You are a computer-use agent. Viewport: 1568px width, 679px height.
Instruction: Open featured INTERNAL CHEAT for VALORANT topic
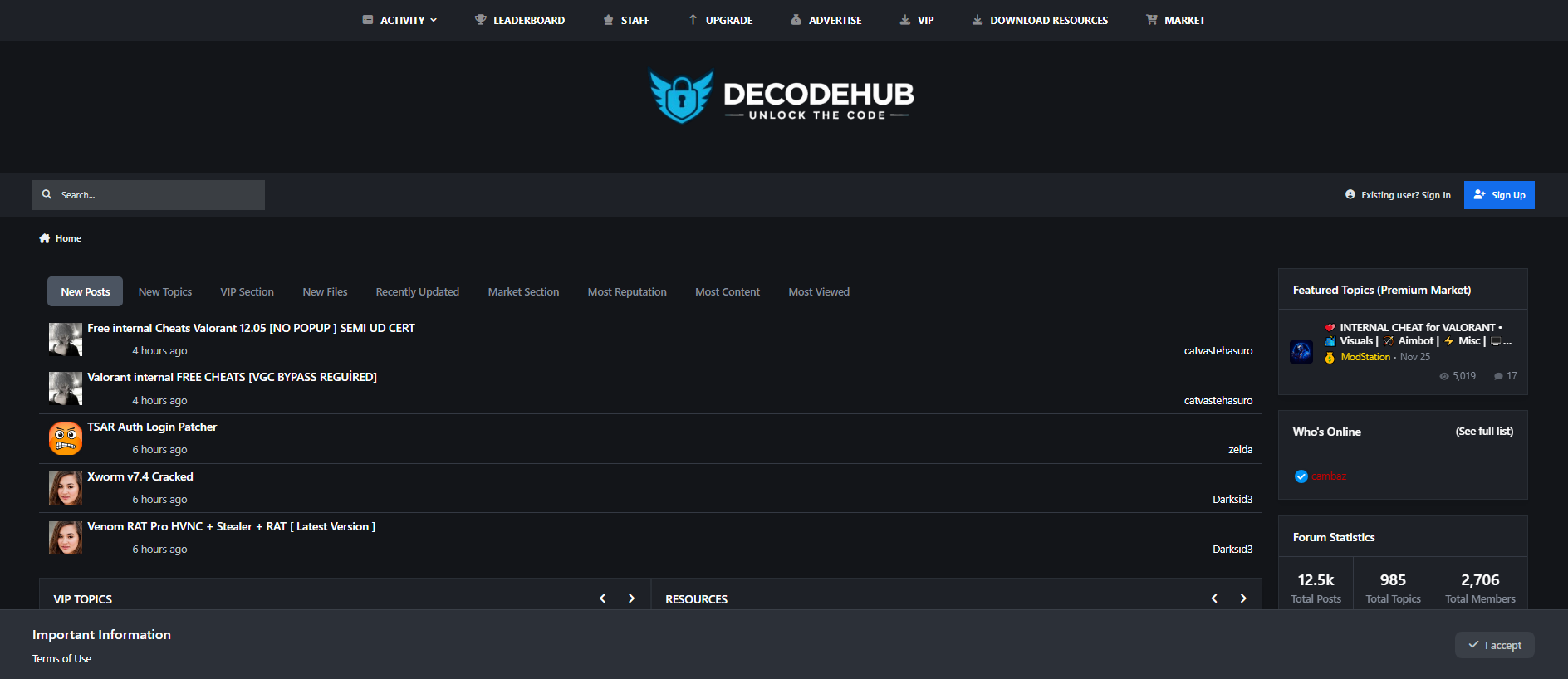tap(1419, 335)
